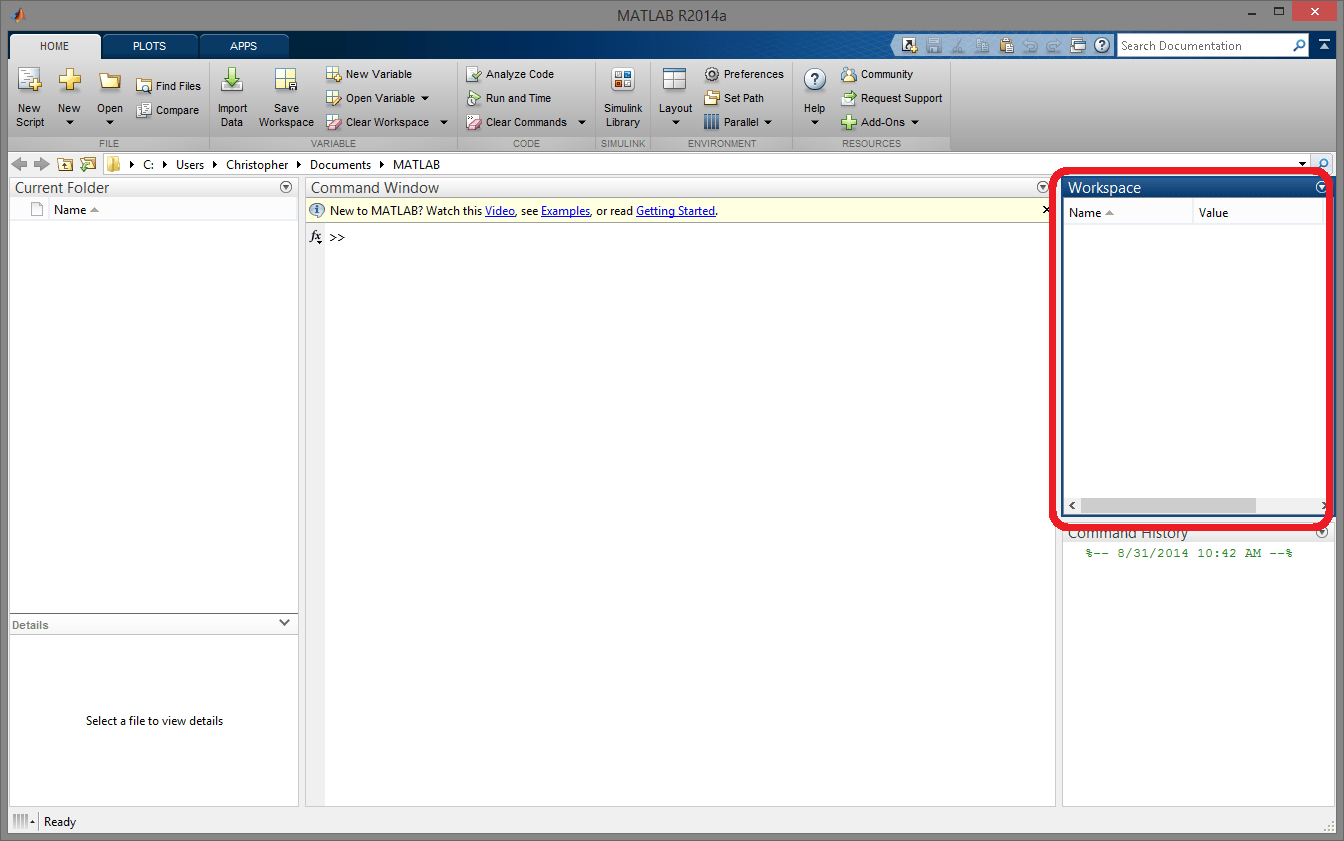Click the Documents folder in the address bar
The height and width of the screenshot is (841, 1344).
click(x=340, y=165)
